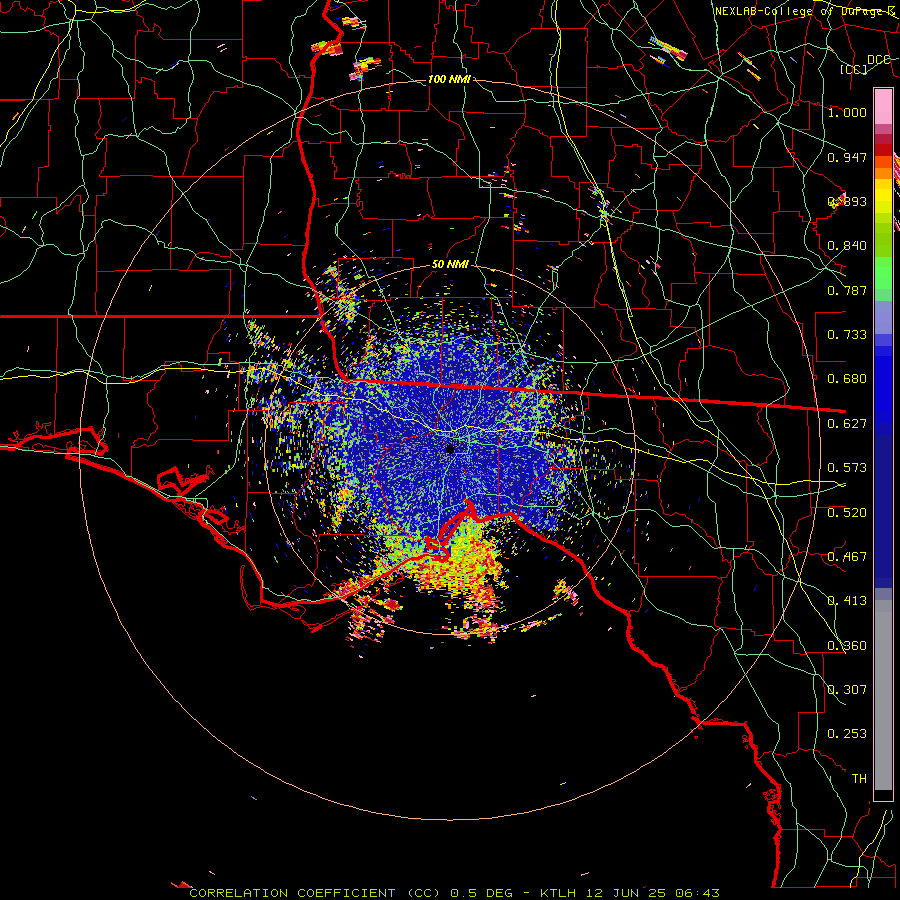
Task: Click the KTLH station identifier in caption
Action: coord(558,893)
